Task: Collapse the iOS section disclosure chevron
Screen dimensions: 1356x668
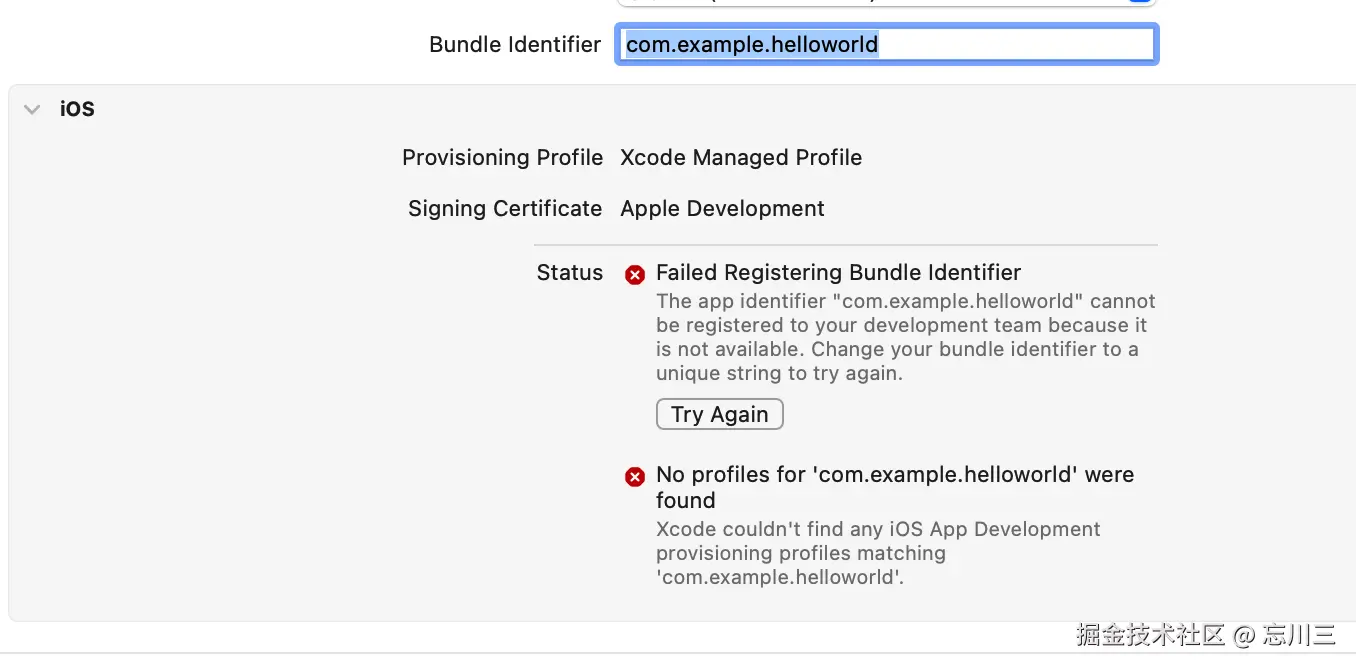Action: point(32,109)
